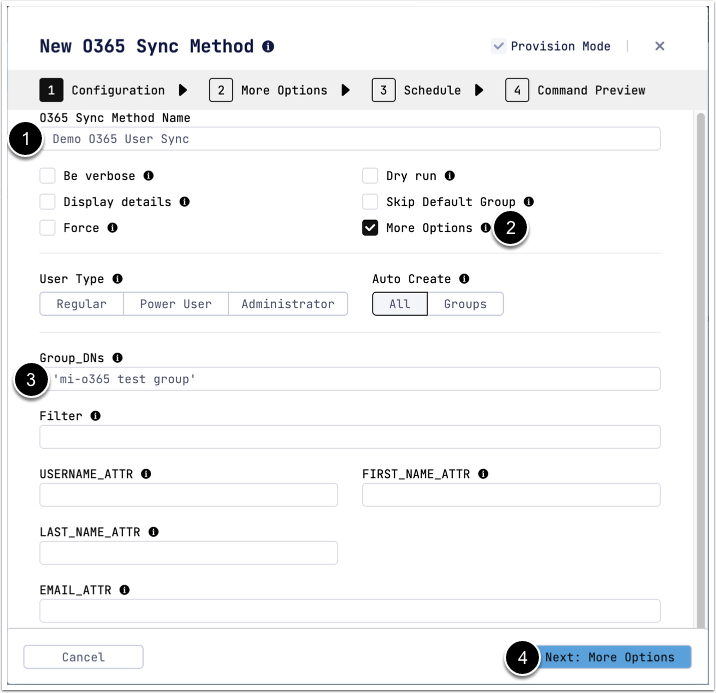Go to step 2 More Options

pos(268,90)
